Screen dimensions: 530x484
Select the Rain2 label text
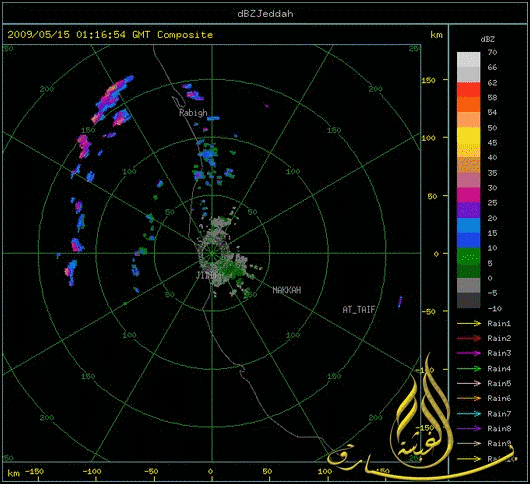pos(499,338)
